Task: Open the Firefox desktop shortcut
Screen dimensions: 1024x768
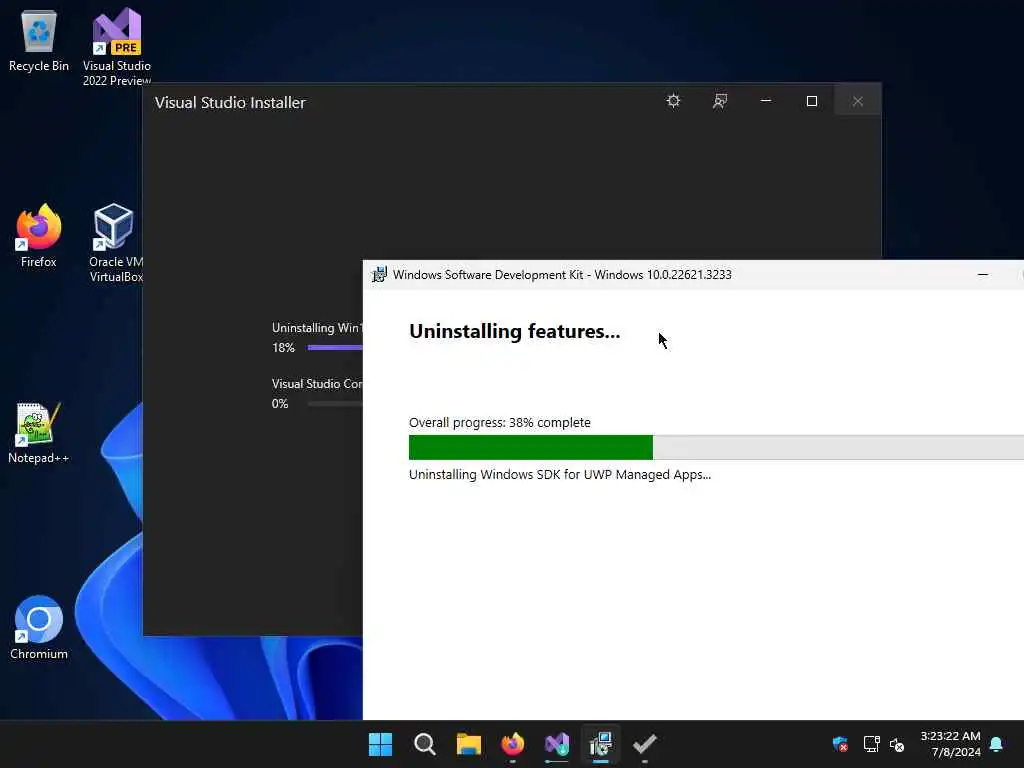Action: [39, 235]
